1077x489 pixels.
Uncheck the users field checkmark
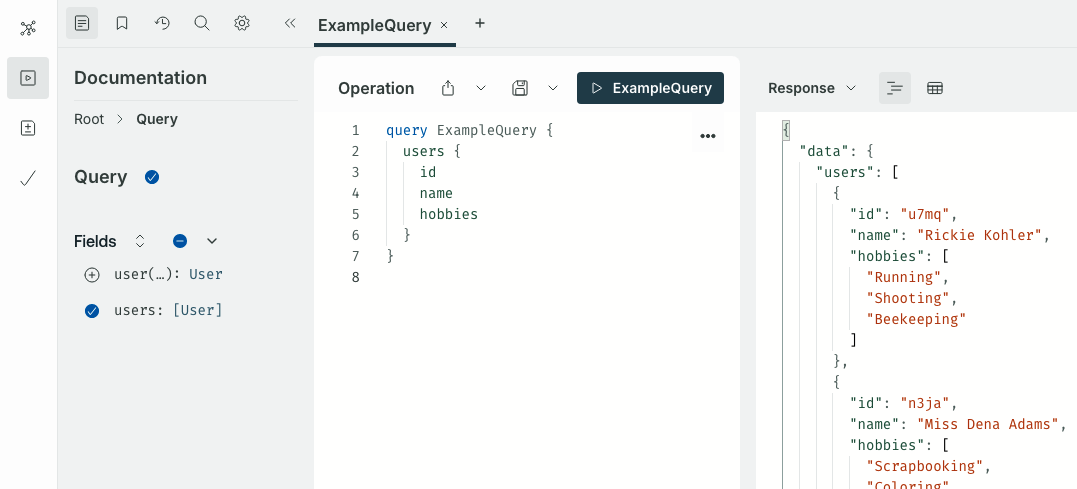[x=92, y=311]
